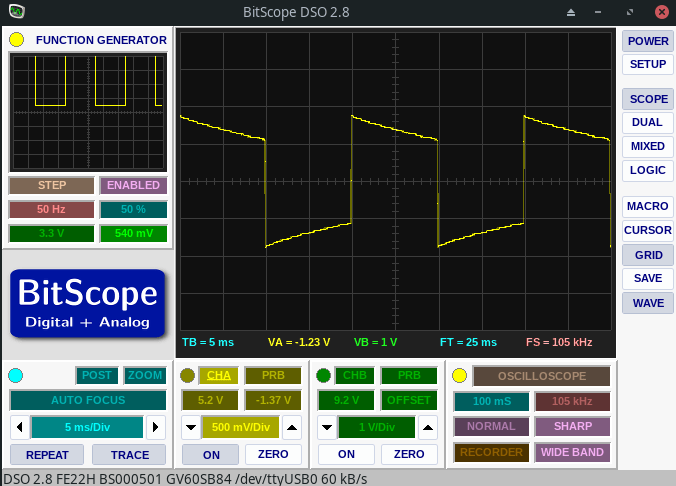Toggle AUTO FOCUS mode
676x486 pixels.
(x=88, y=400)
